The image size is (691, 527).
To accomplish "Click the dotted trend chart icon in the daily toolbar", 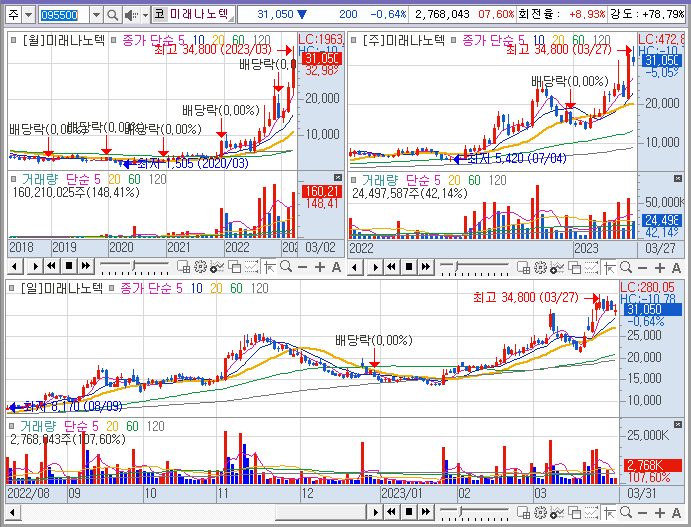I will coord(591,512).
